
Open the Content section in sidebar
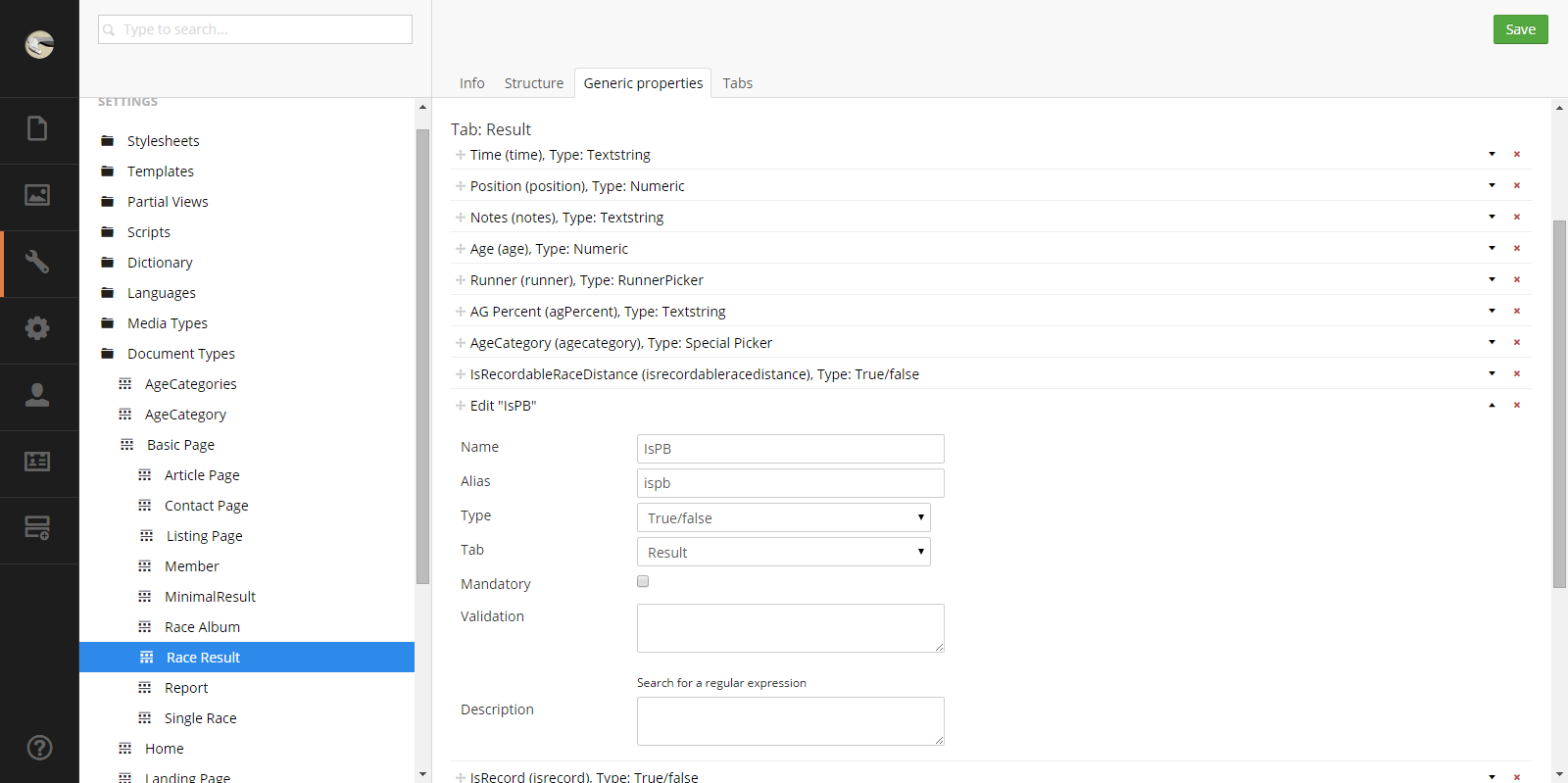point(37,129)
